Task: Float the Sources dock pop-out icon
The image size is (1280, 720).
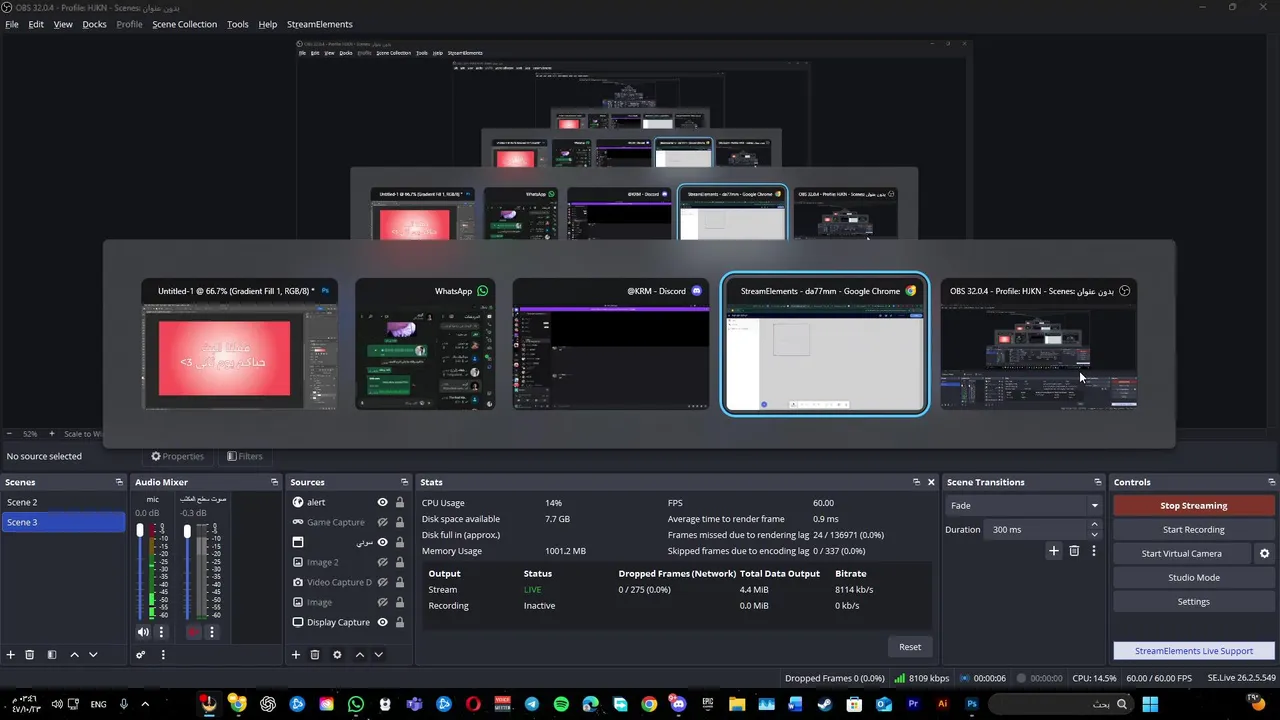Action: click(404, 482)
